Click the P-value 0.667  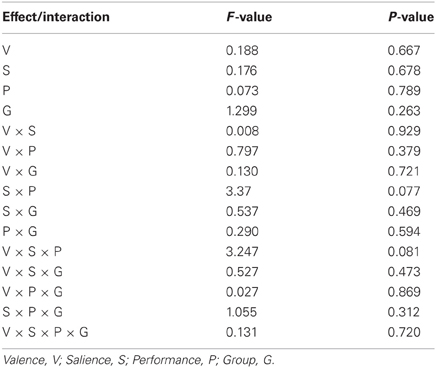pos(404,51)
